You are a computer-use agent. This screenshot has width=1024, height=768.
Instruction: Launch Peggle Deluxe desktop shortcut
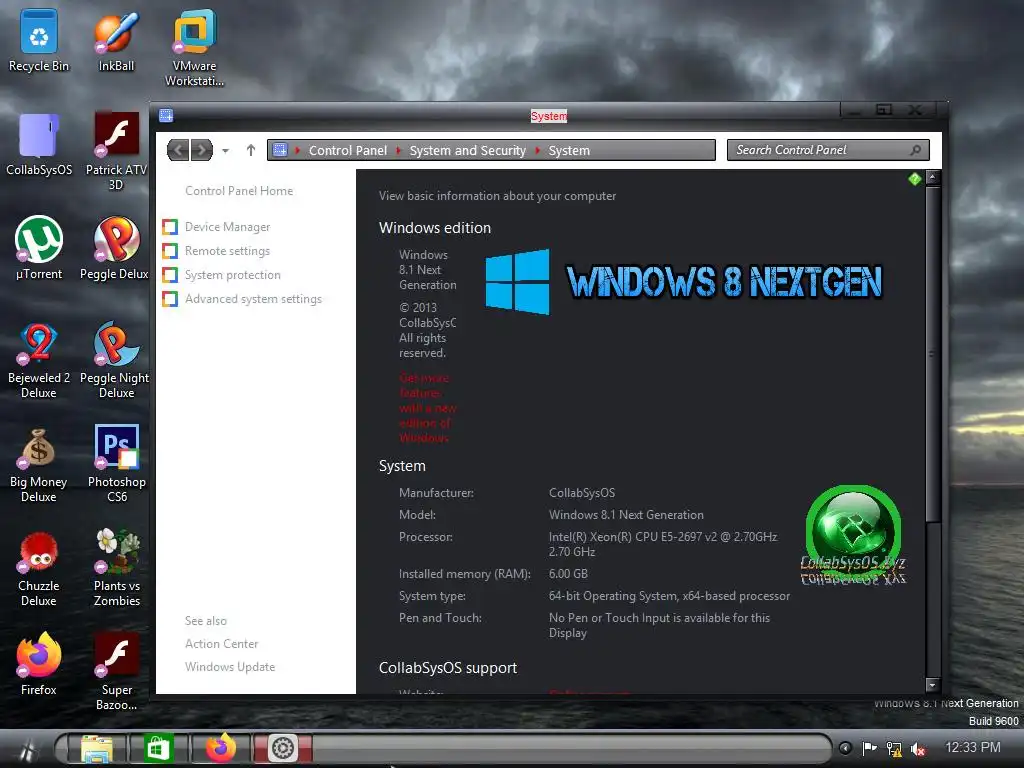pos(115,248)
